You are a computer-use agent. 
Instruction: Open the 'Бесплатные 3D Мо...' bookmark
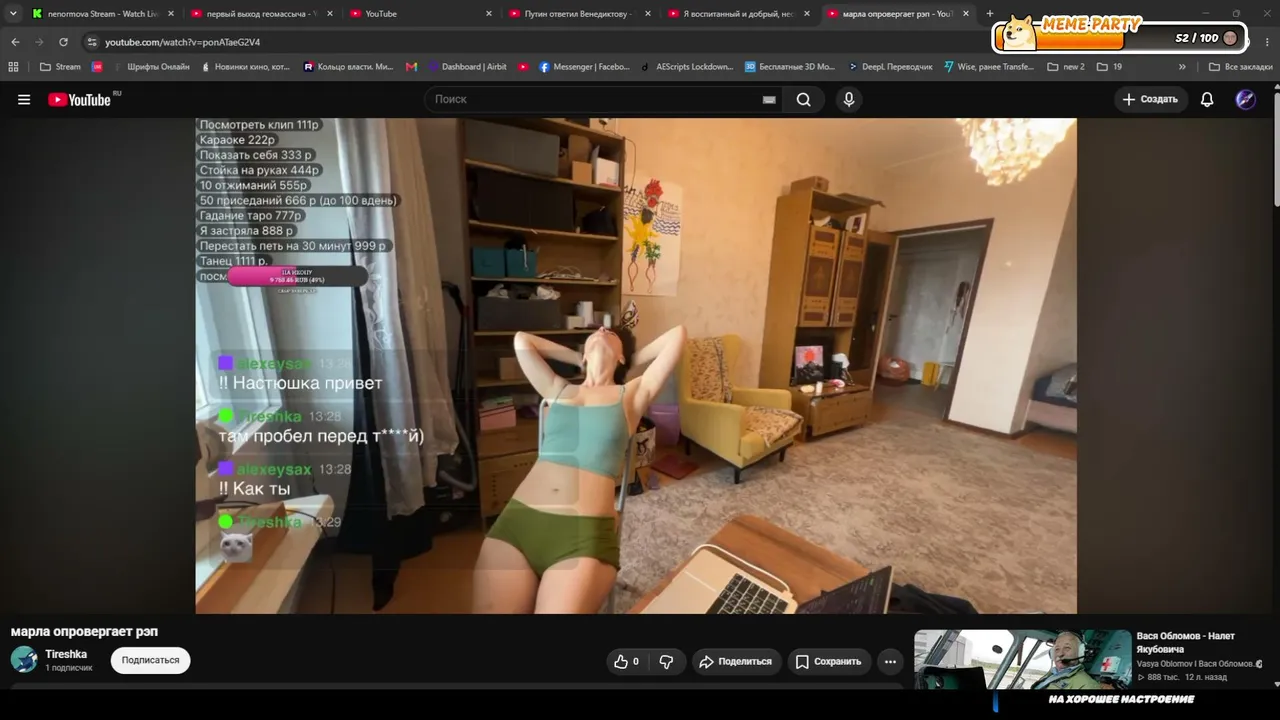tap(789, 67)
